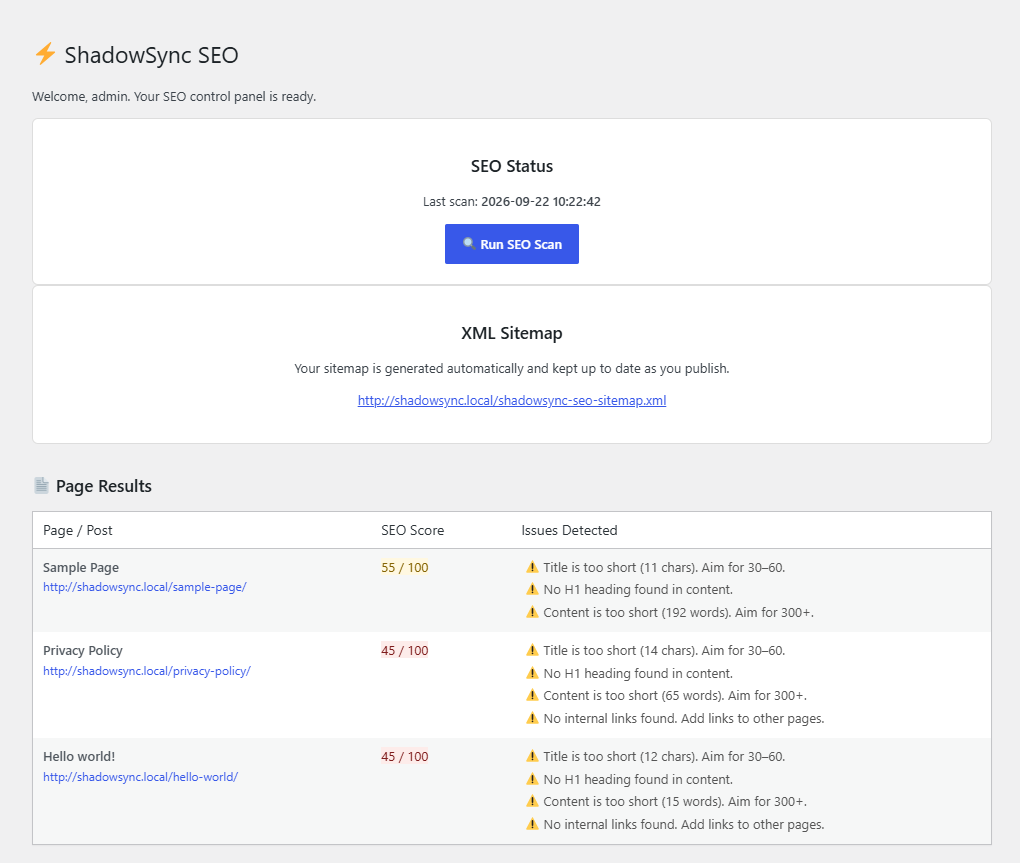The width and height of the screenshot is (1020, 863).
Task: Click the Last scan timestamp 2026-09-22 10:22:42
Action: [x=541, y=202]
